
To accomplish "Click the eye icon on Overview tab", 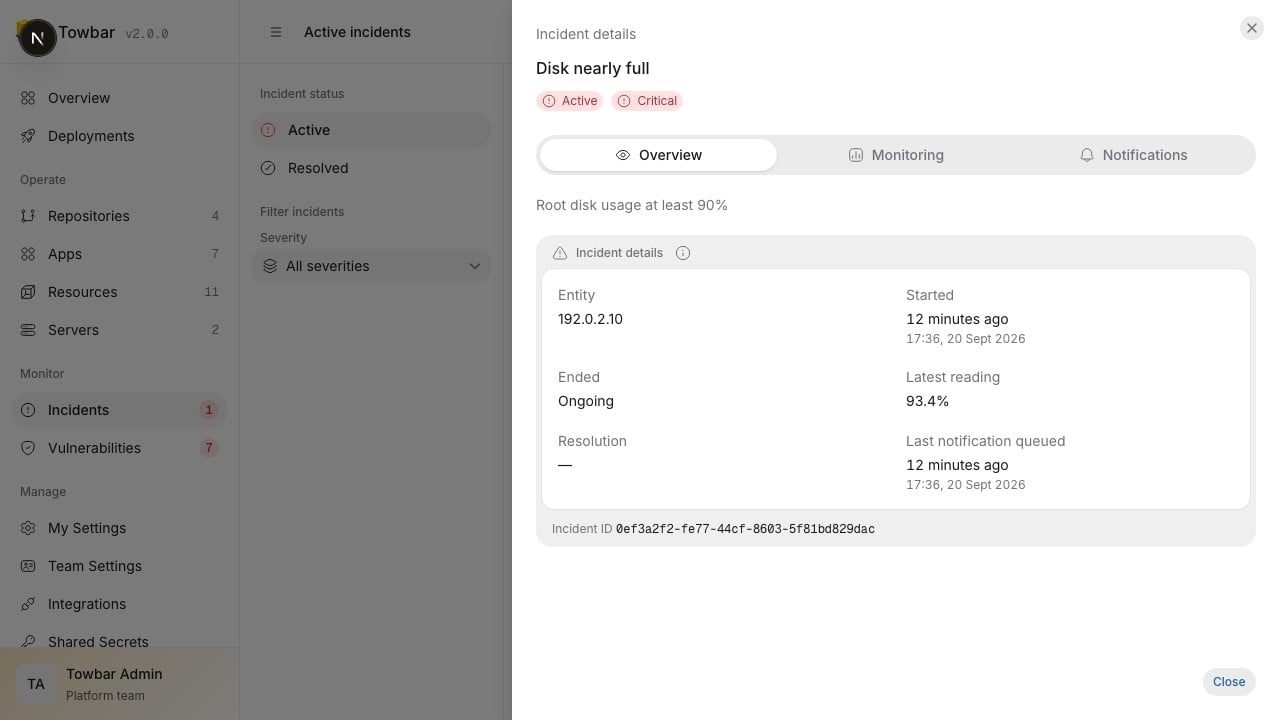I will click(623, 155).
